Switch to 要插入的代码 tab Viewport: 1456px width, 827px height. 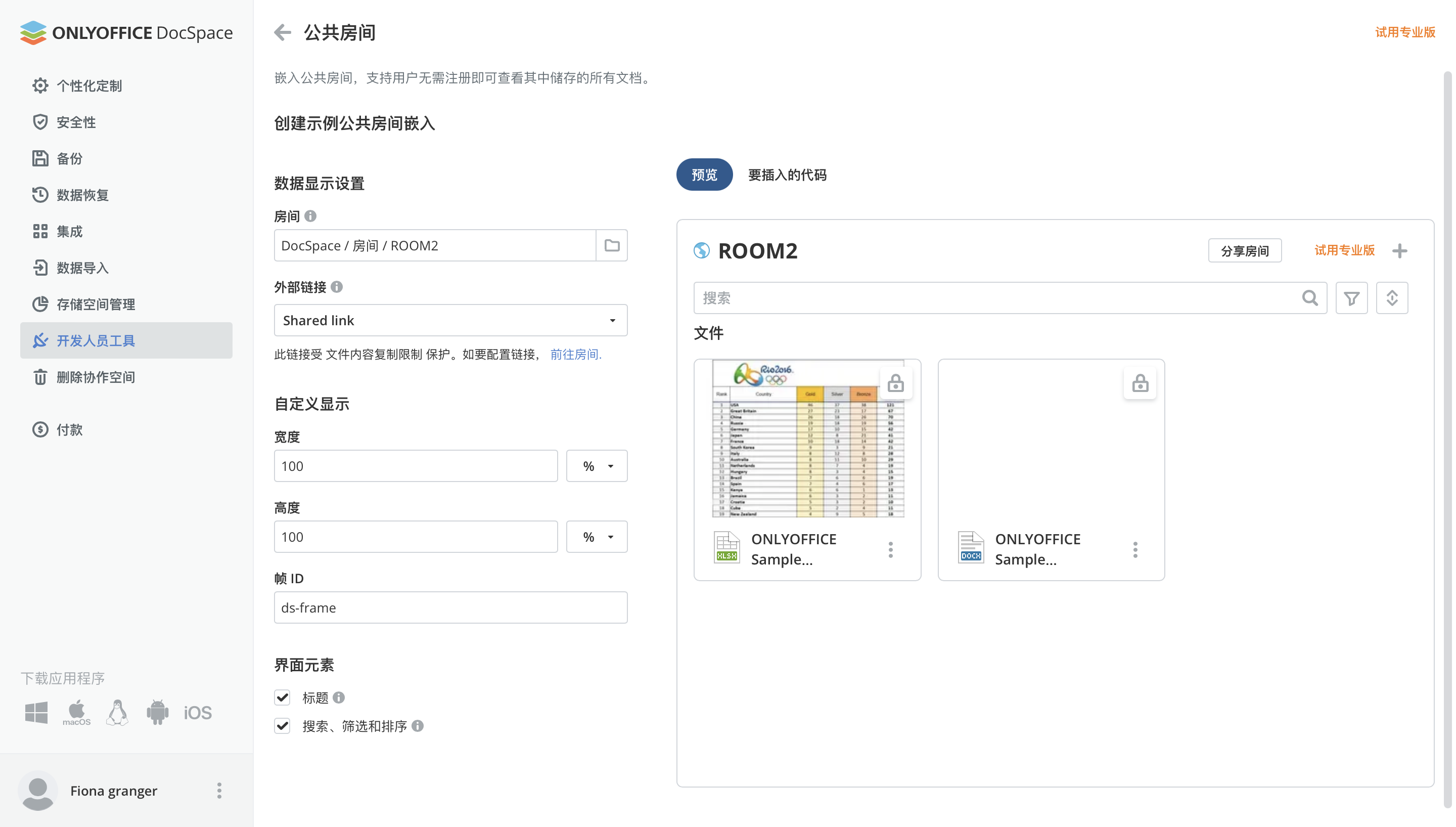(x=788, y=174)
